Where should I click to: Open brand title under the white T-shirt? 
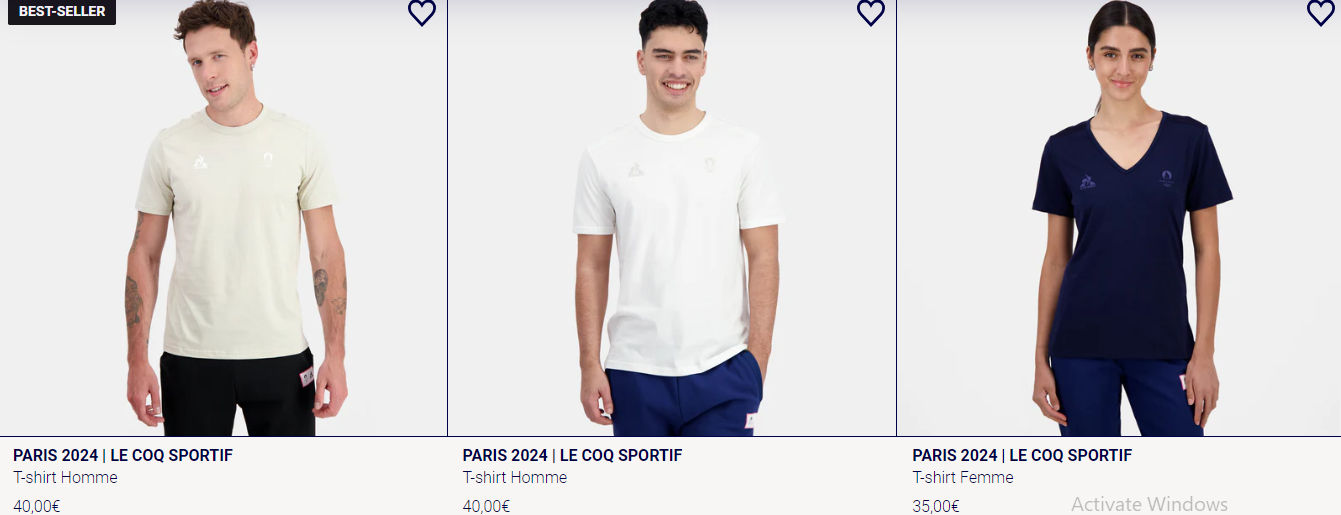click(x=572, y=455)
